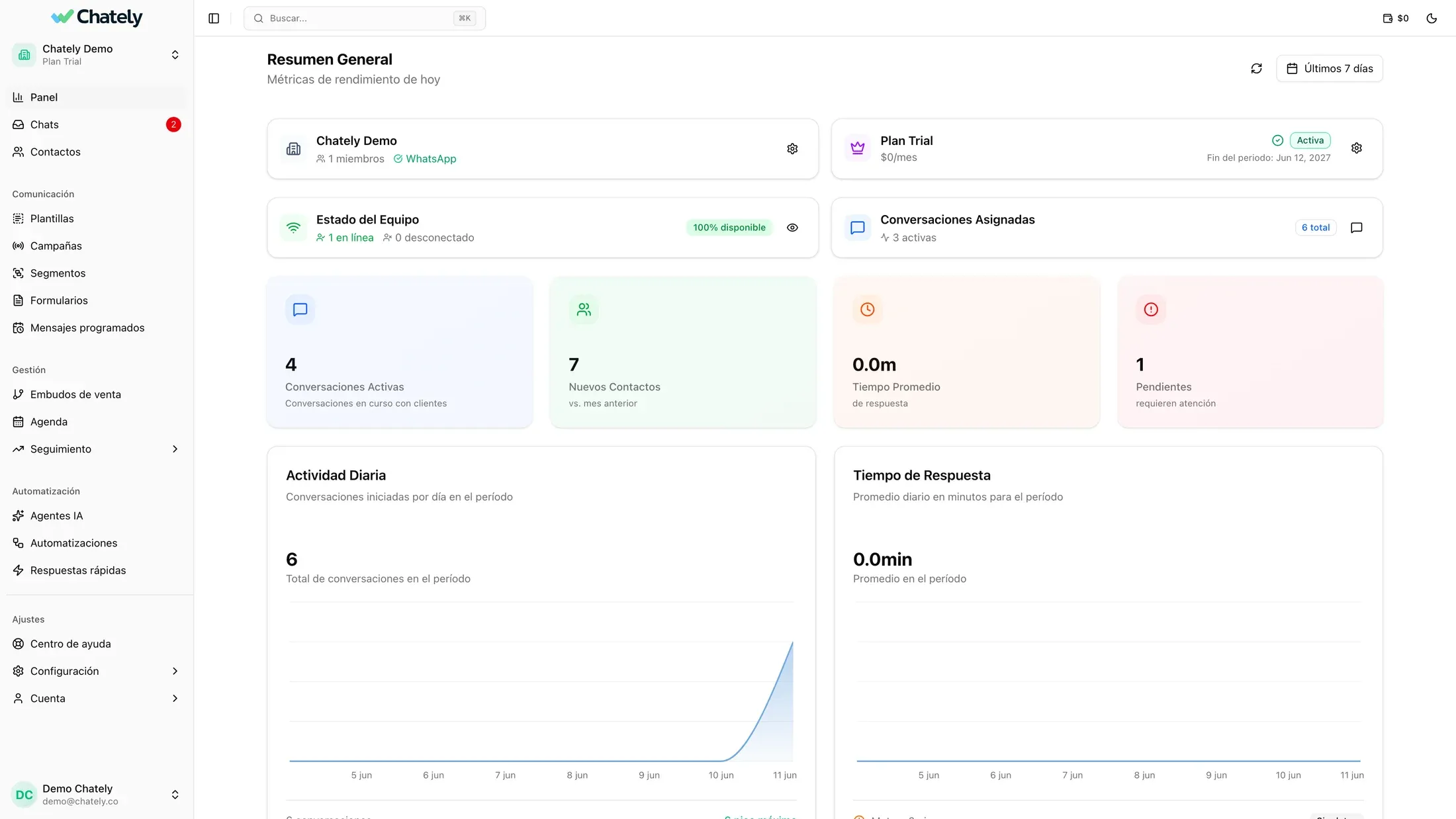
Task: Open Automatizaciones in sidebar
Action: tap(97, 543)
